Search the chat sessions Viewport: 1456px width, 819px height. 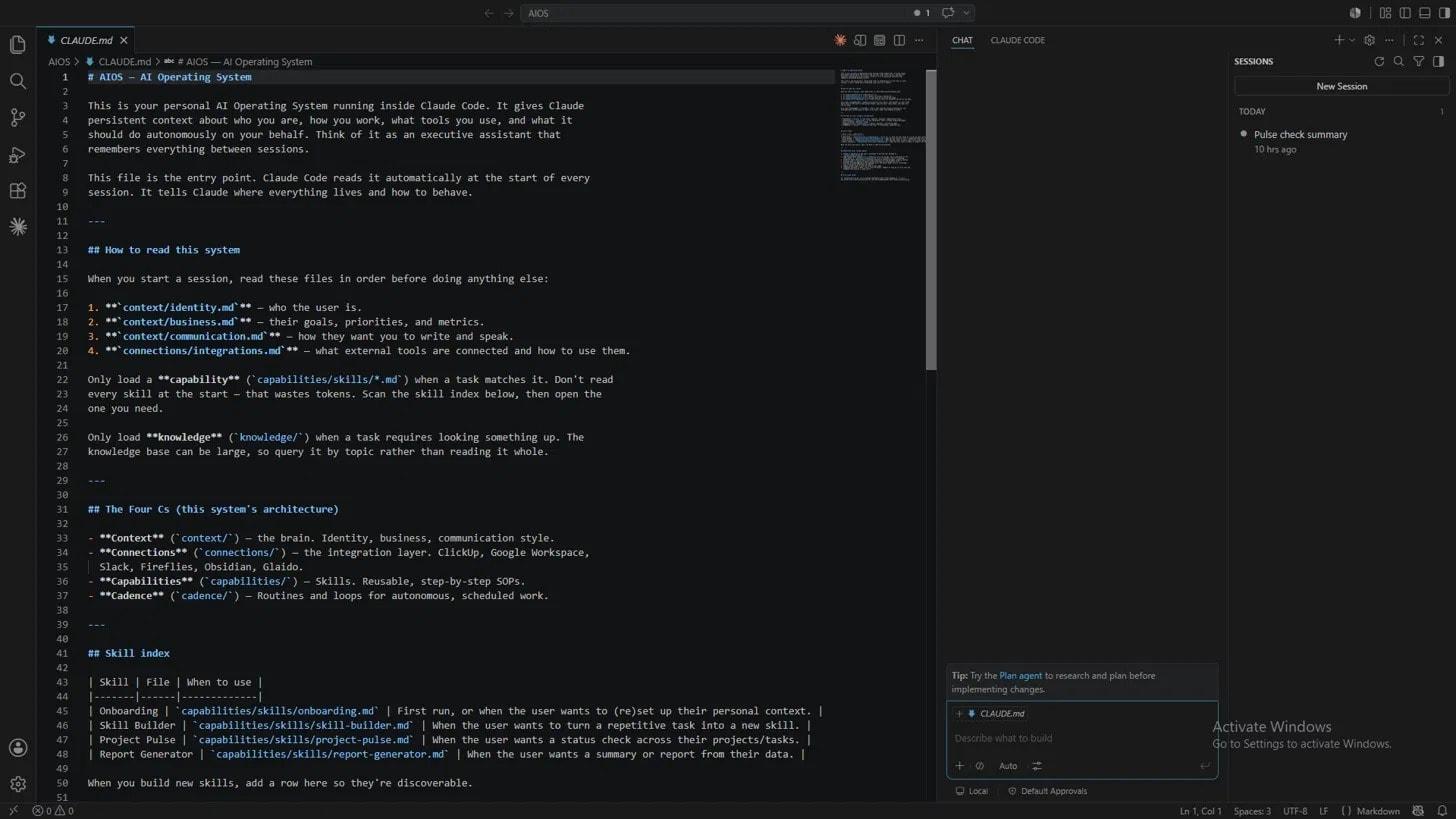1399,62
